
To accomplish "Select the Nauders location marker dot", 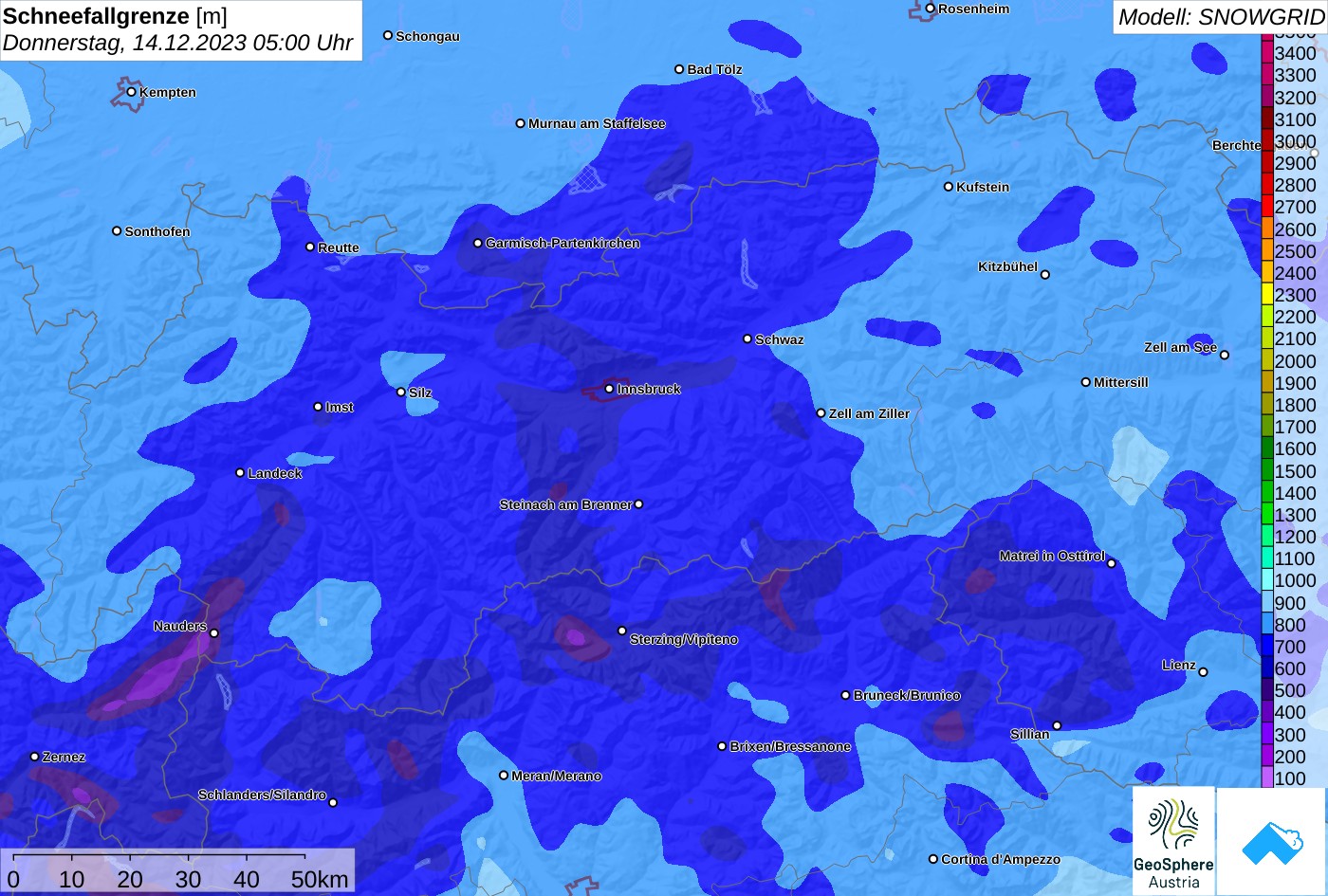I will [214, 633].
